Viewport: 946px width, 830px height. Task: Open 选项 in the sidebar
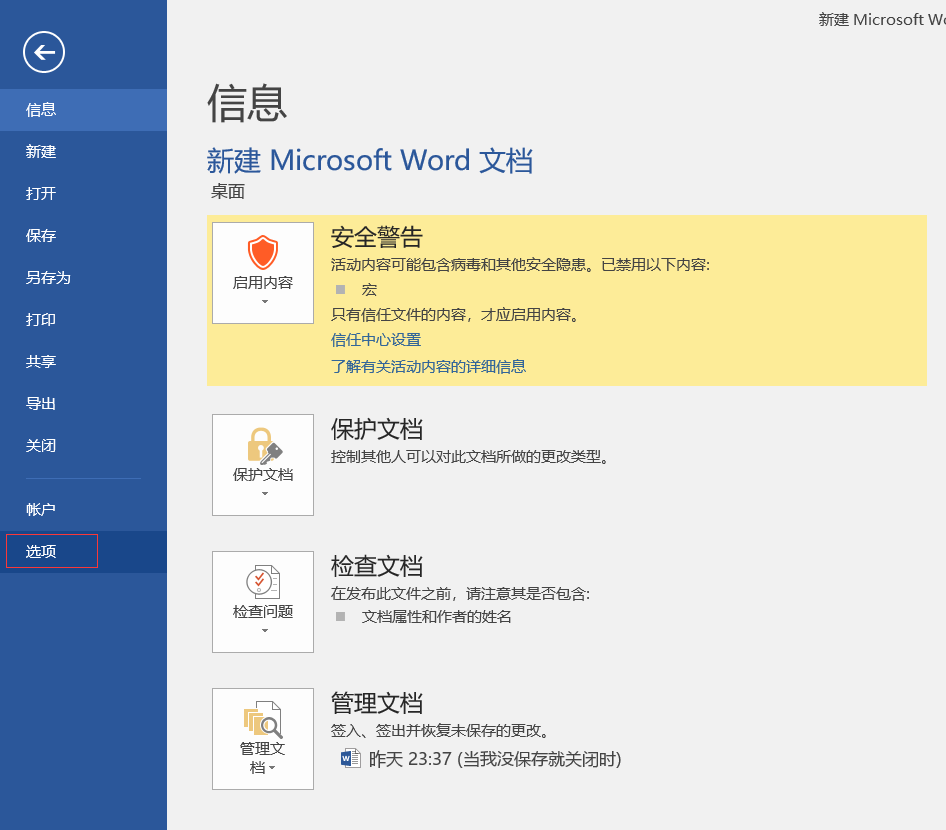pos(83,552)
